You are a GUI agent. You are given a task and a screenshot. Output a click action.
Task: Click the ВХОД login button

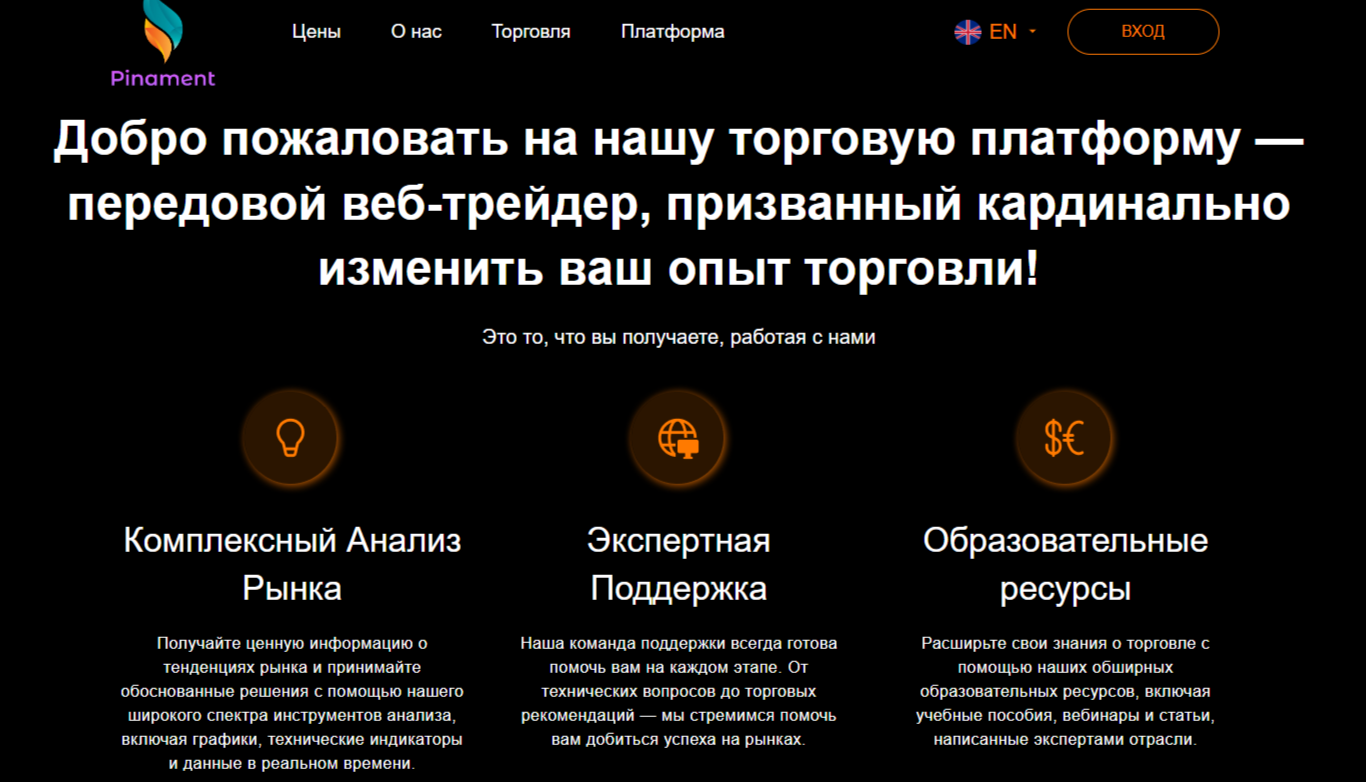[x=1143, y=32]
